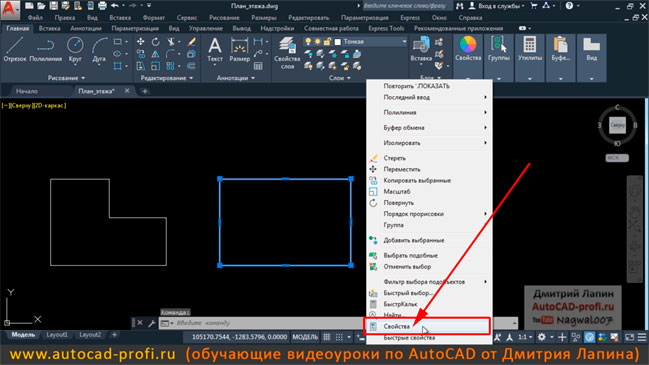Open the annotation scale 1:1 dropdown
This screenshot has height=365, width=649.
pos(525,337)
